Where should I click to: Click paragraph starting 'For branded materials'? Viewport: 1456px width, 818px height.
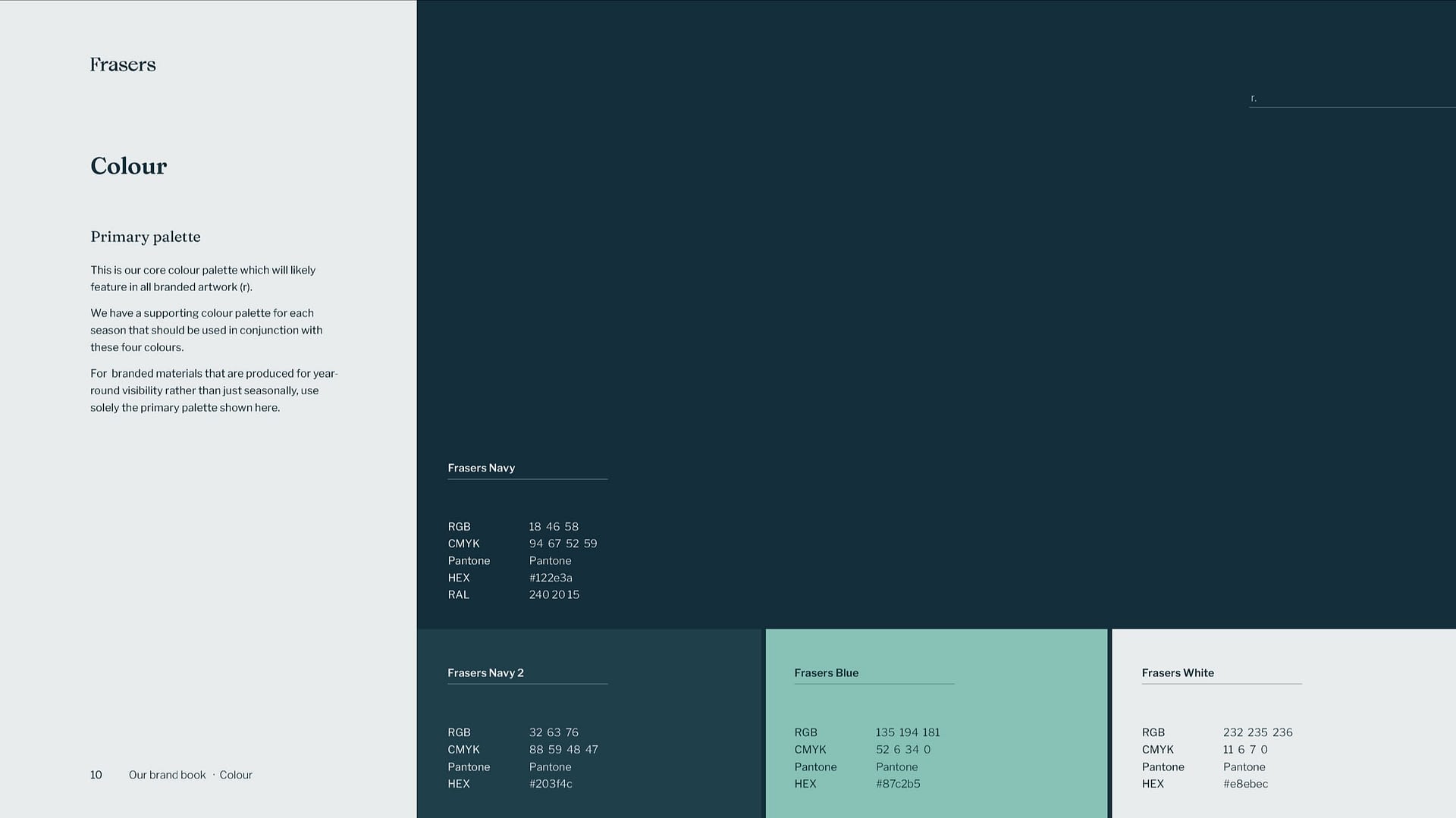(x=215, y=390)
